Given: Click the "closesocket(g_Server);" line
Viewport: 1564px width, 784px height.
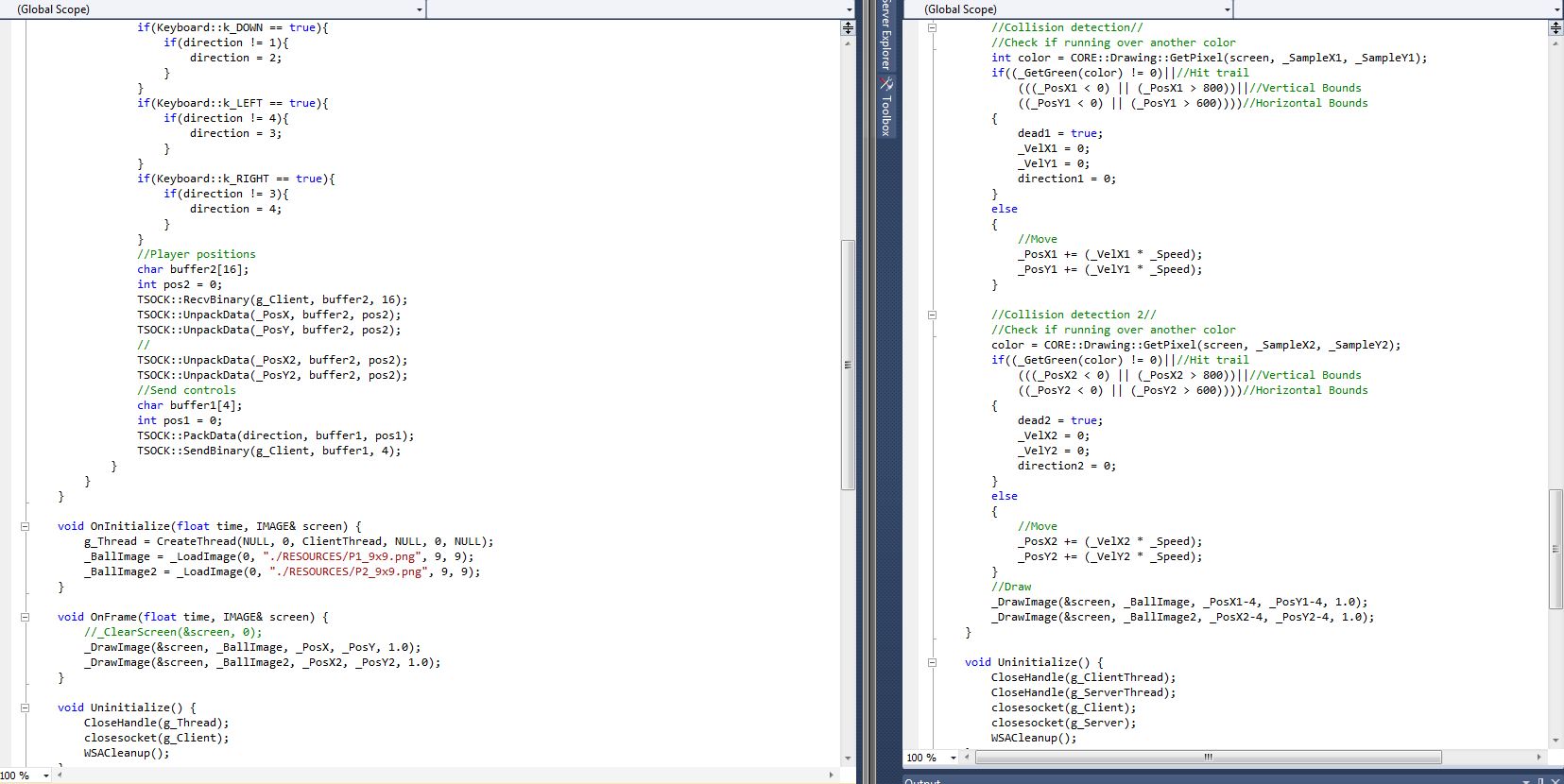Looking at the screenshot, I should (x=1064, y=723).
